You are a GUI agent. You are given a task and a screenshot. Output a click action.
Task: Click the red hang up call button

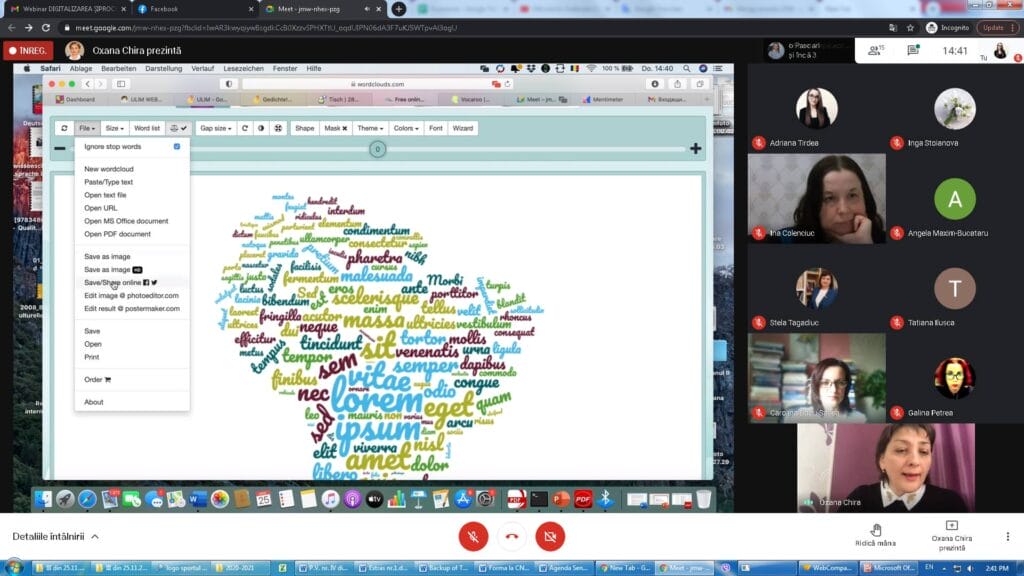(x=511, y=536)
